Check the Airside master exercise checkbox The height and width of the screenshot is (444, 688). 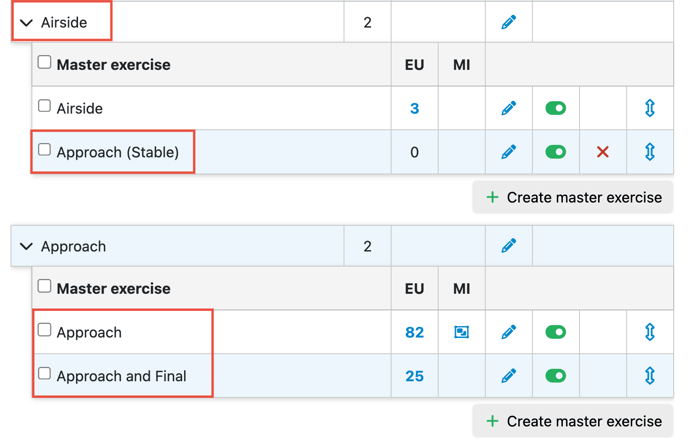[x=44, y=106]
